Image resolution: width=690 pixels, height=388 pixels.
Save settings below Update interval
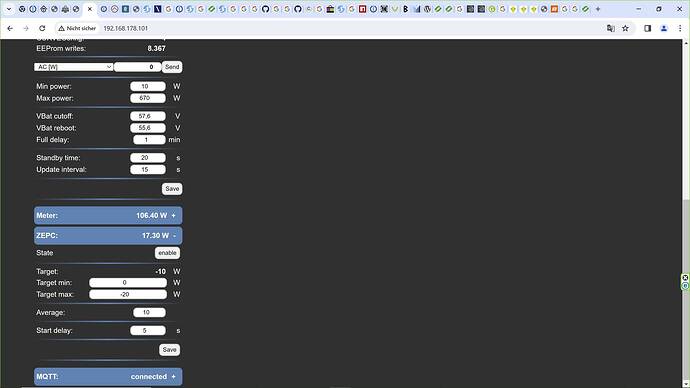coord(172,189)
